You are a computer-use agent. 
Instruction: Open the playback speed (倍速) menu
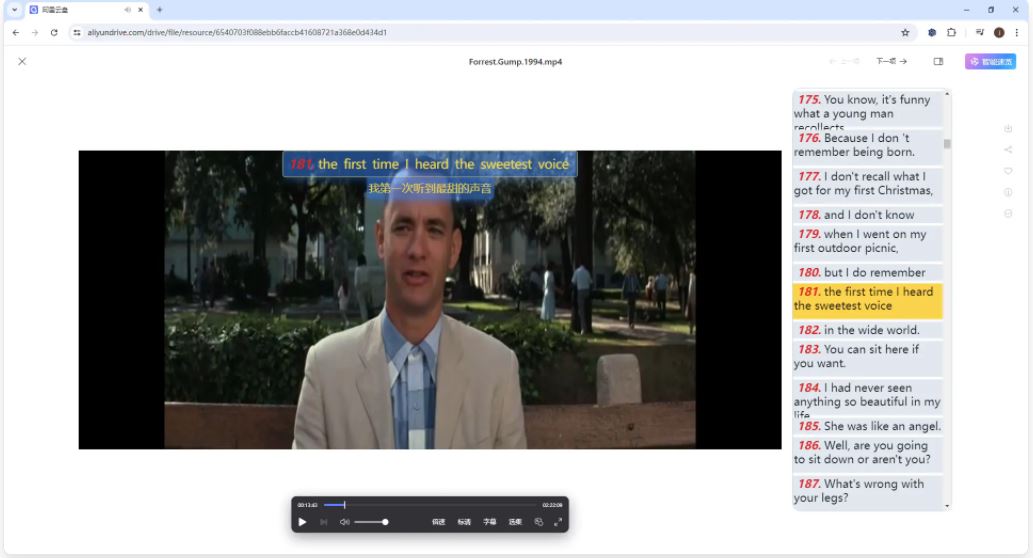pyautogui.click(x=438, y=522)
